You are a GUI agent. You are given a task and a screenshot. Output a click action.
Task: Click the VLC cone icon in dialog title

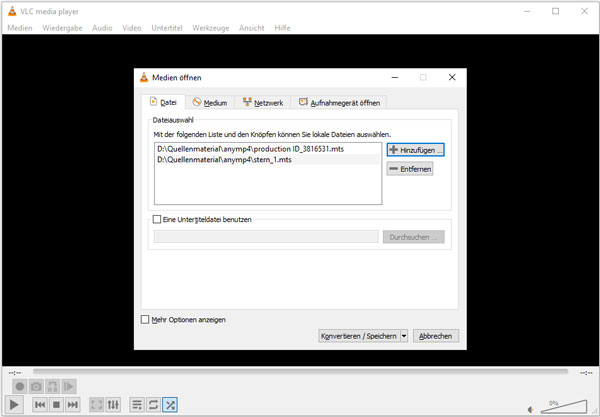(x=144, y=77)
